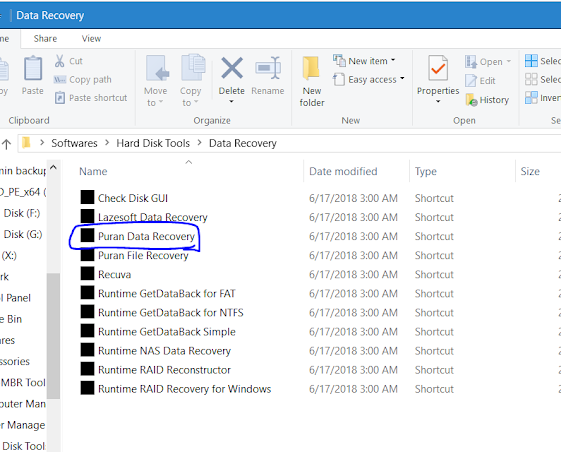
Task: Switch to the Share ribbon tab
Action: [x=45, y=38]
